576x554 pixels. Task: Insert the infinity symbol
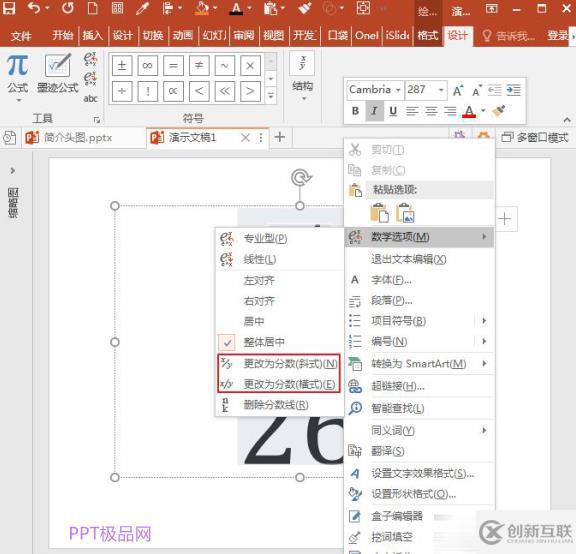[147, 65]
